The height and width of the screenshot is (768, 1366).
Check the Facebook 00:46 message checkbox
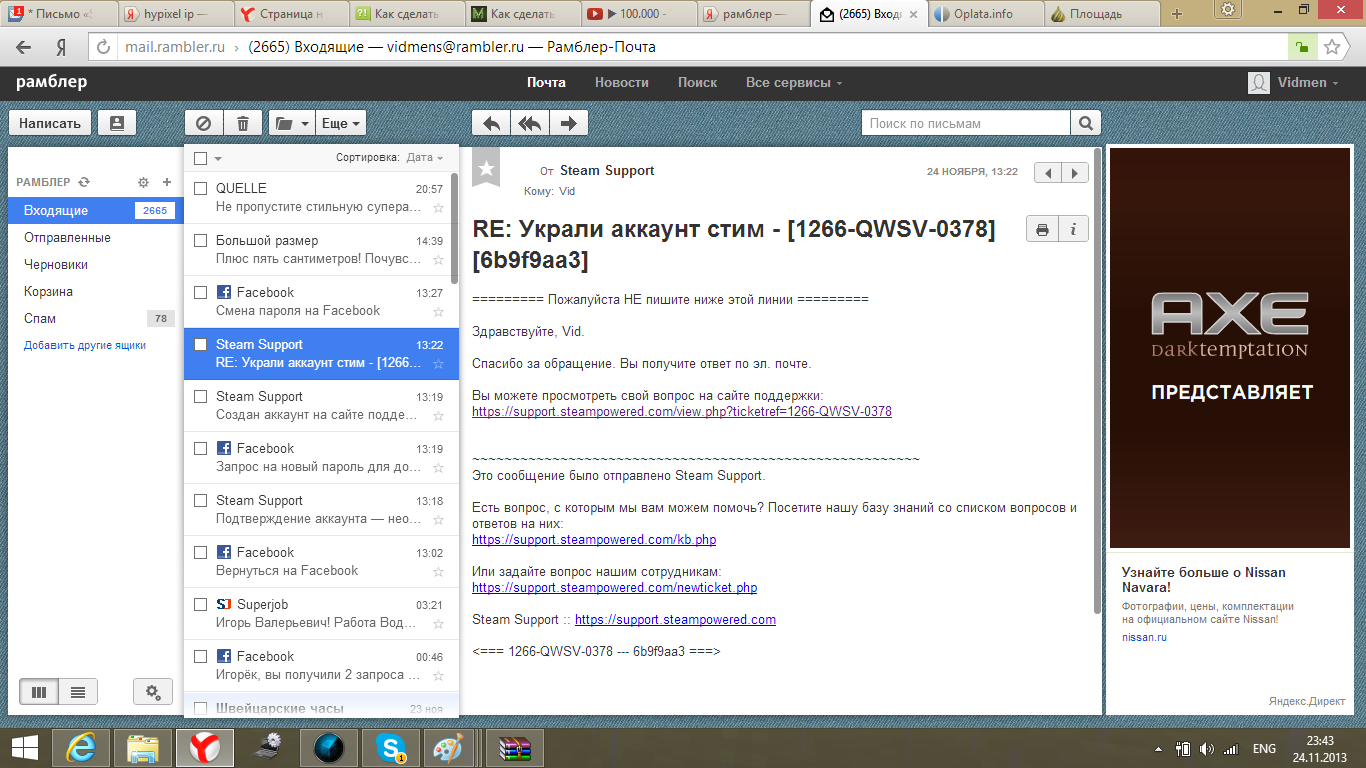pos(200,656)
